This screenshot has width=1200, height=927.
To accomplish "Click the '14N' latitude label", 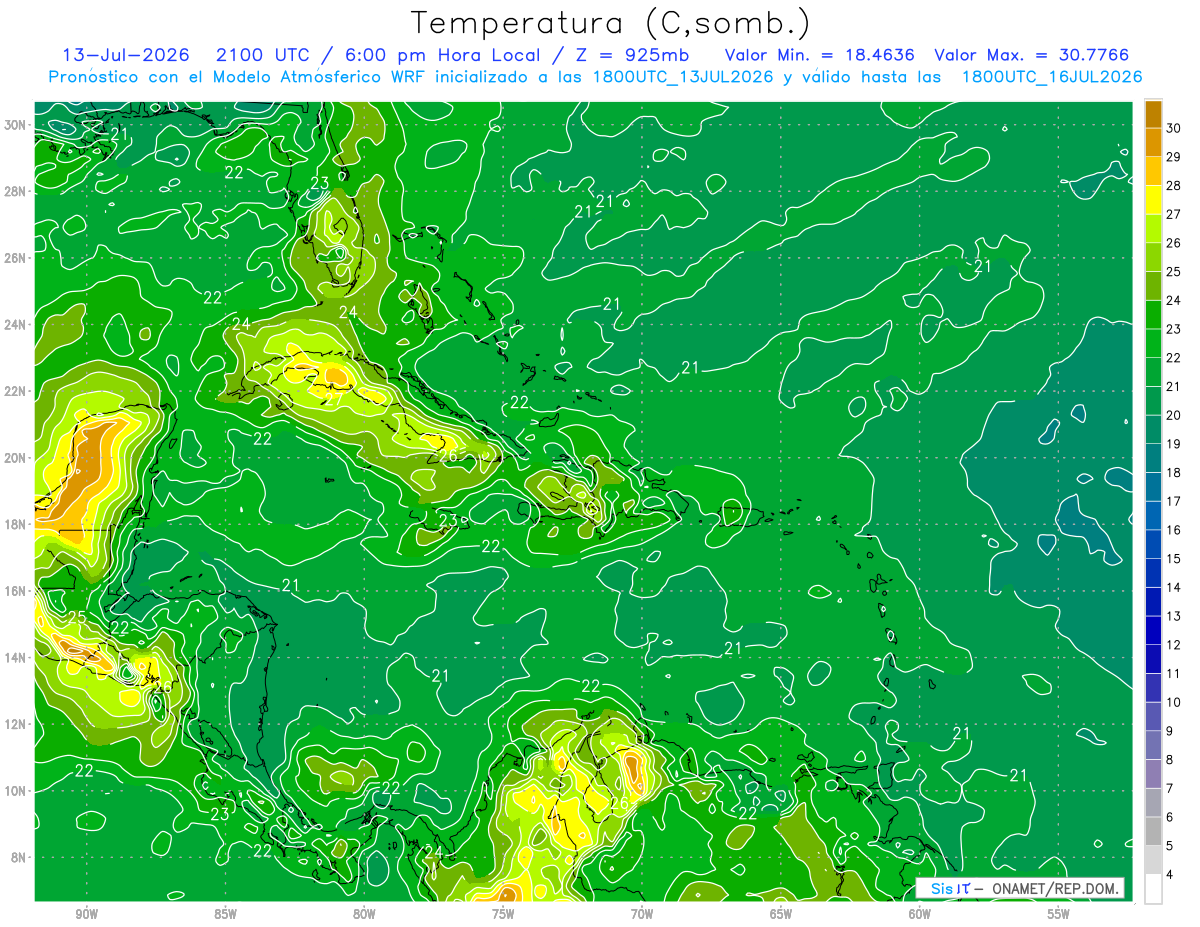I will click(15, 658).
